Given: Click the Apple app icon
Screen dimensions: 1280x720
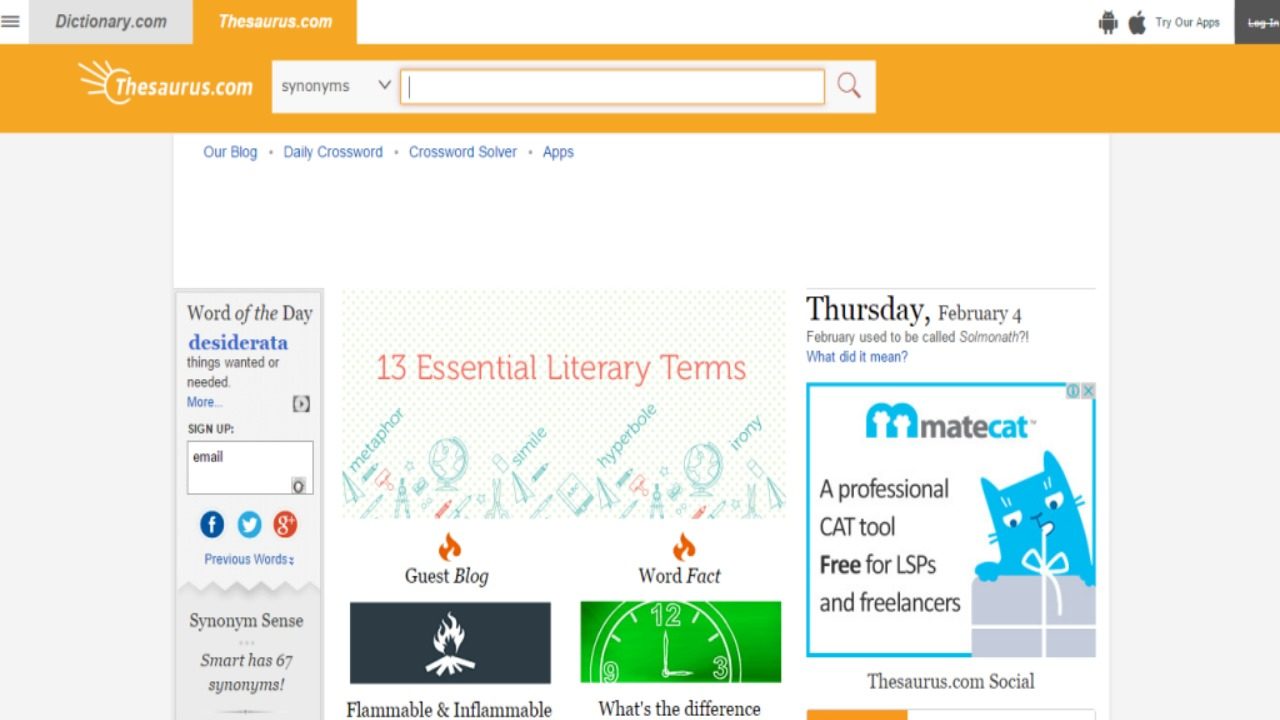Looking at the screenshot, I should point(1137,22).
